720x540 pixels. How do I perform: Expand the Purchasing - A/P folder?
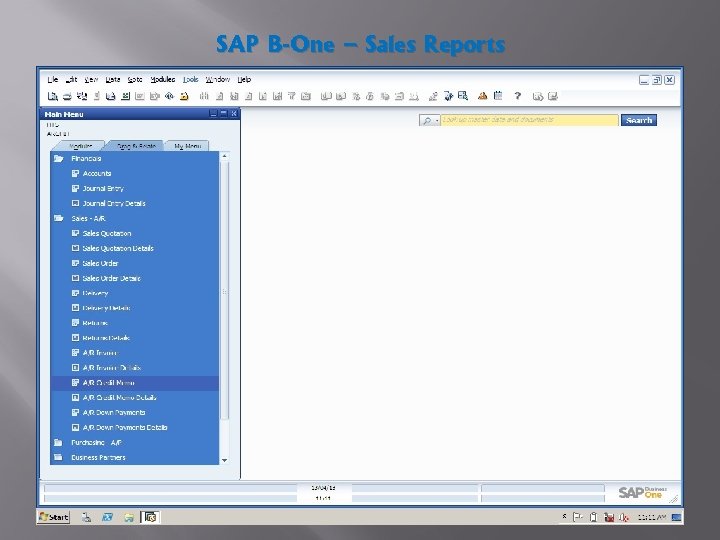(58, 442)
